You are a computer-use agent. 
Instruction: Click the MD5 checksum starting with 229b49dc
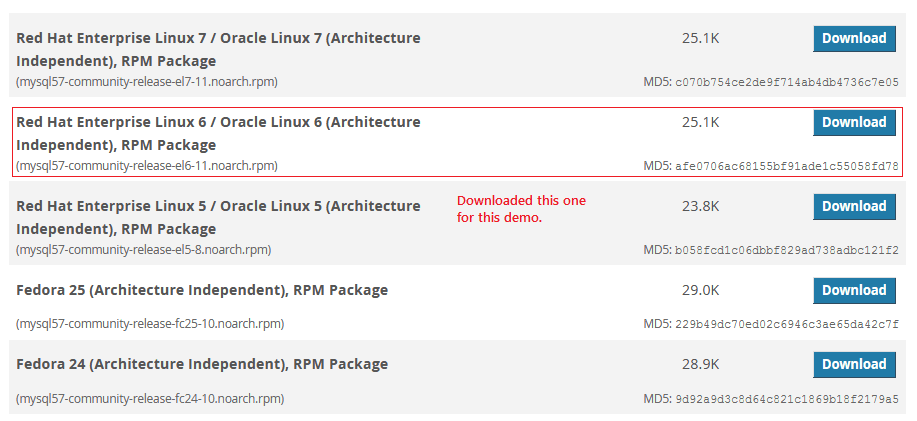(787, 324)
